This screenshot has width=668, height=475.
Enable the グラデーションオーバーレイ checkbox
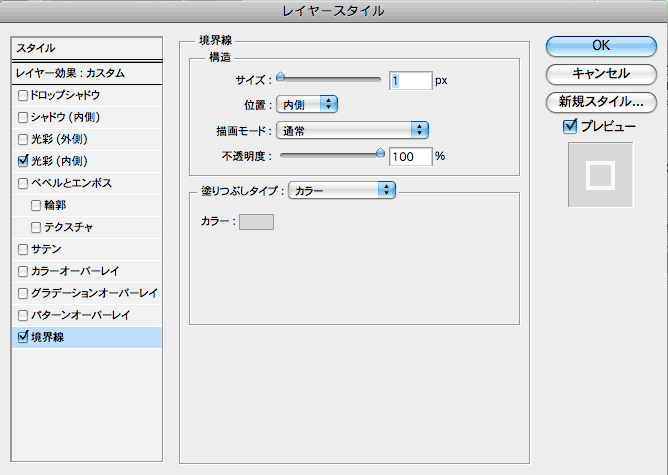pos(23,294)
